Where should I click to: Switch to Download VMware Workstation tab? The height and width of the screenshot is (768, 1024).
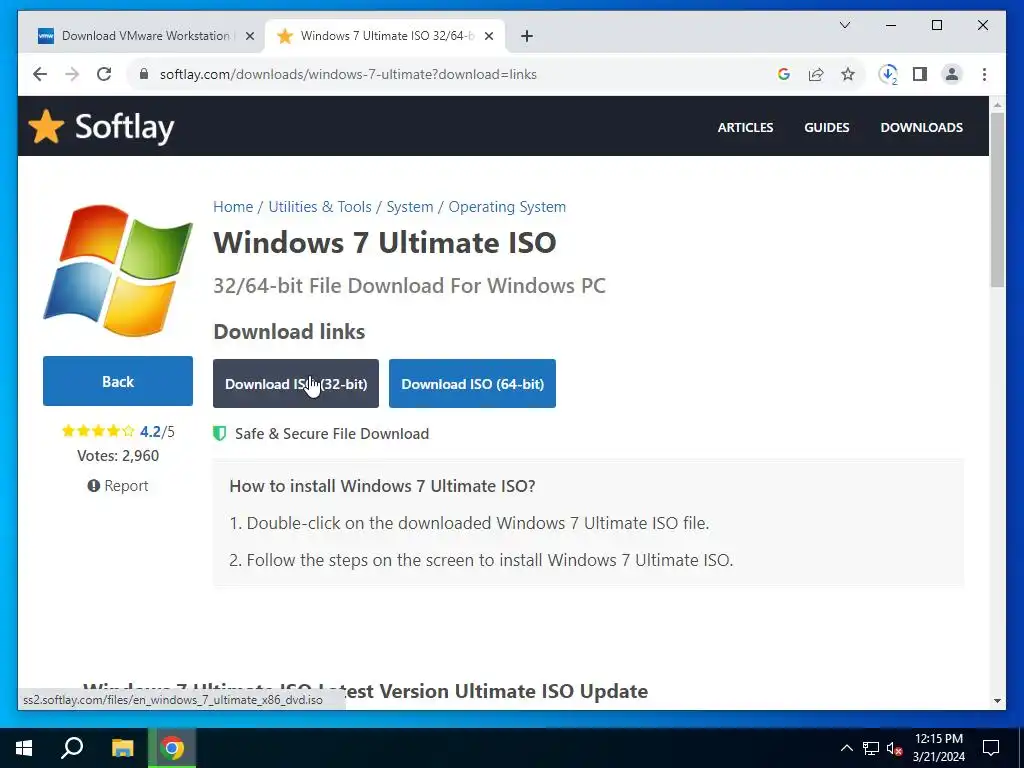point(143,36)
